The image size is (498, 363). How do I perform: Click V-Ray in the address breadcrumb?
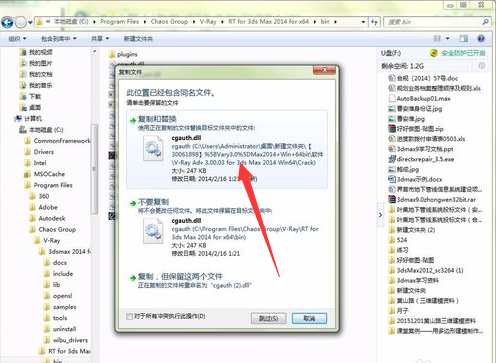[208, 22]
